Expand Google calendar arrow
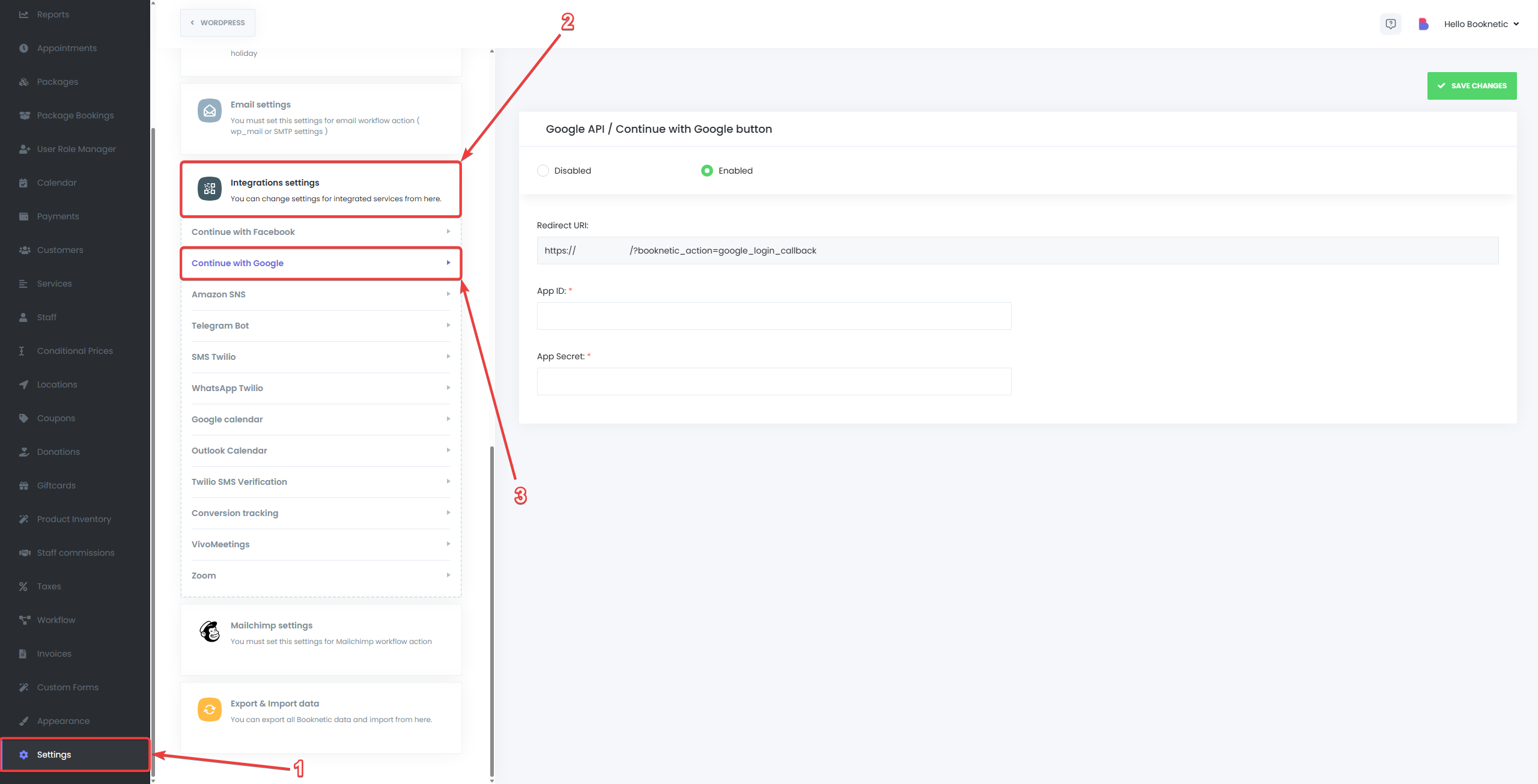Image resolution: width=1538 pixels, height=784 pixels. click(x=448, y=419)
